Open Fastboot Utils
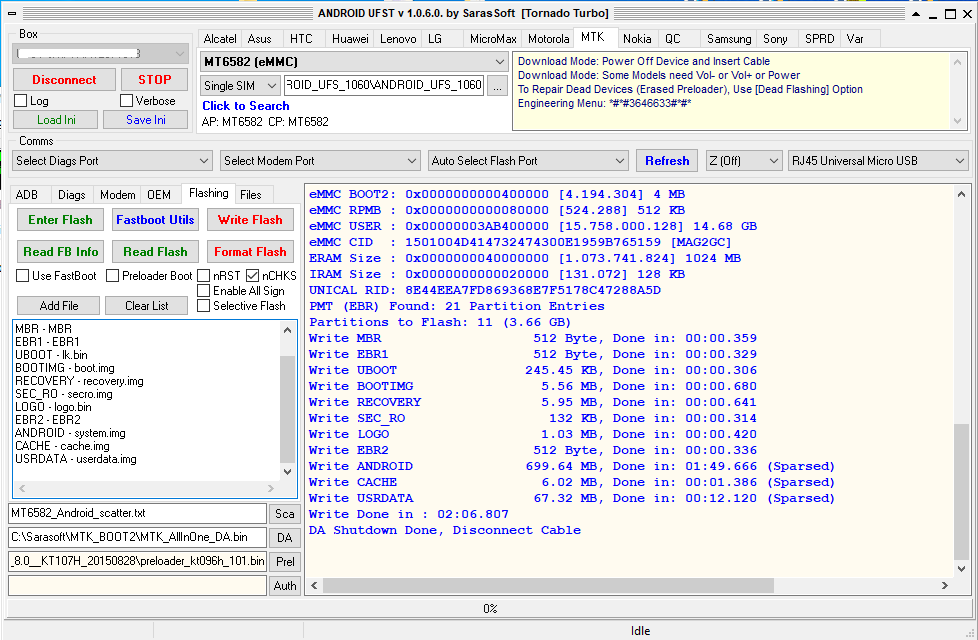Screen dimensions: 978x640 [155, 220]
